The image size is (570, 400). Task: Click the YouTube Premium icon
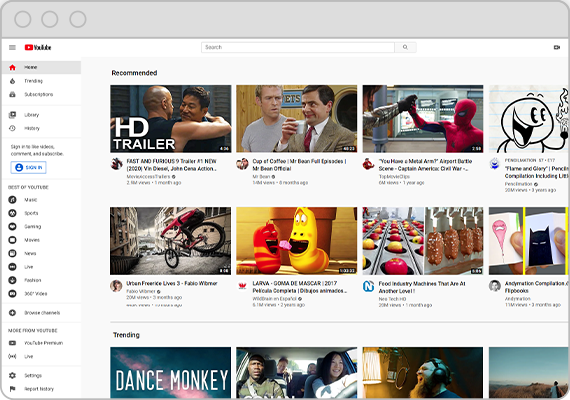tap(12, 343)
